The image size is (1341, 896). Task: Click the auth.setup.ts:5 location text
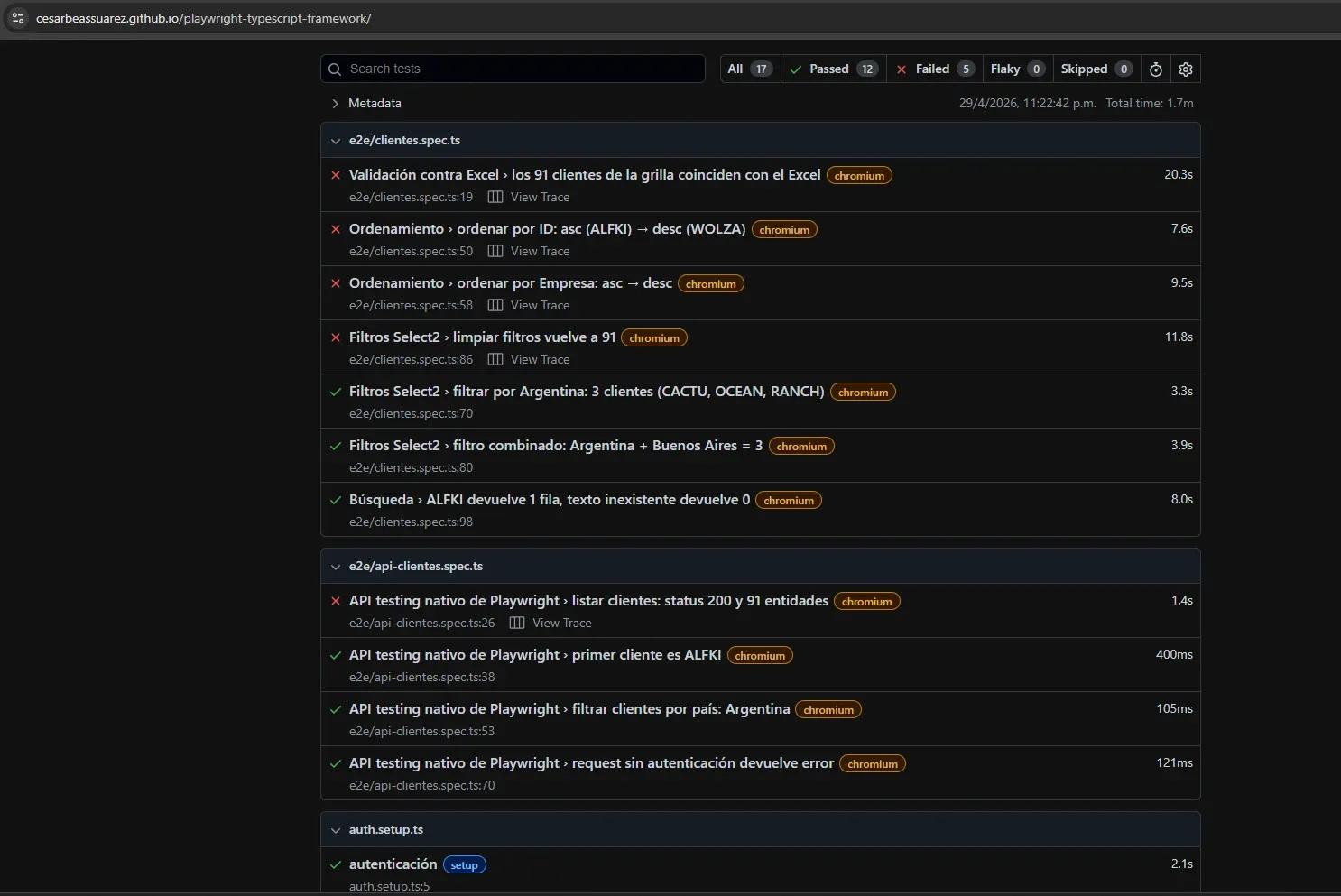[x=389, y=886]
